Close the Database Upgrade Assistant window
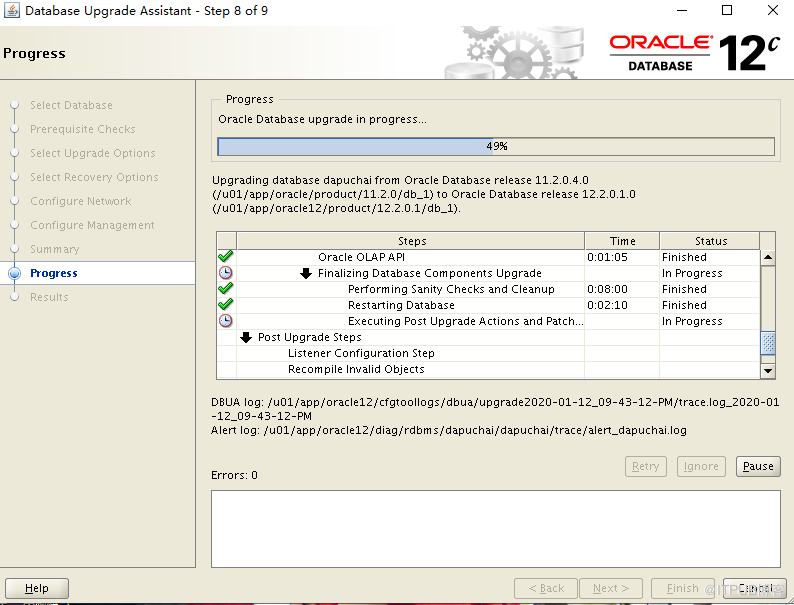The width and height of the screenshot is (794, 605). pyautogui.click(x=773, y=10)
